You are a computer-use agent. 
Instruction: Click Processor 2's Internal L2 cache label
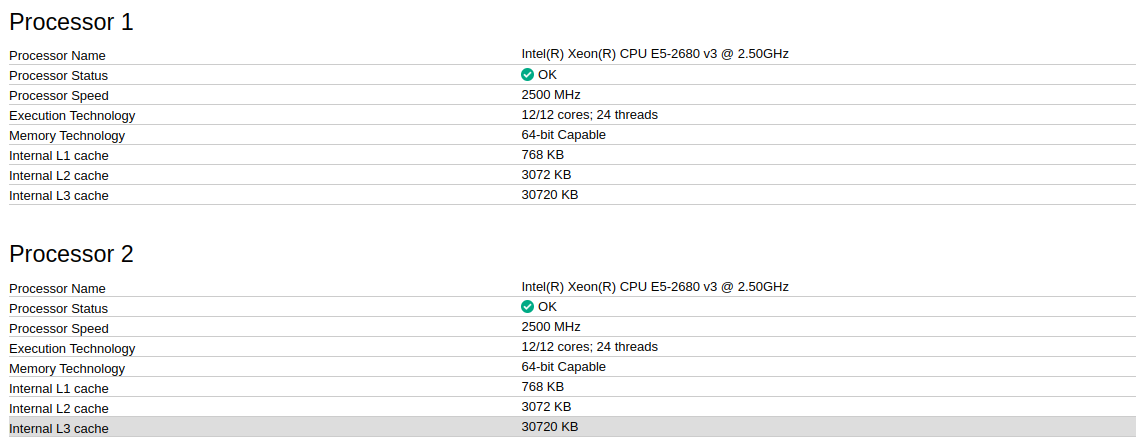(x=59, y=409)
